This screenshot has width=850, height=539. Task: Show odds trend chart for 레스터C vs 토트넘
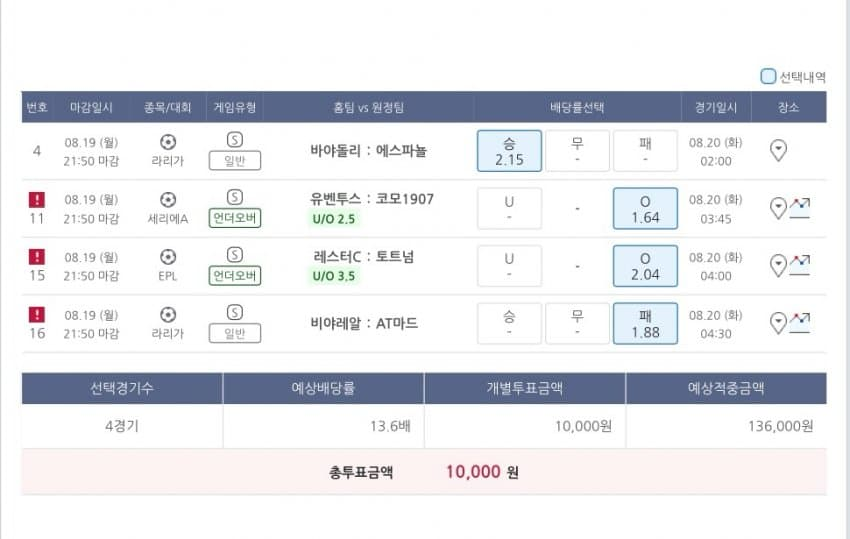click(799, 266)
